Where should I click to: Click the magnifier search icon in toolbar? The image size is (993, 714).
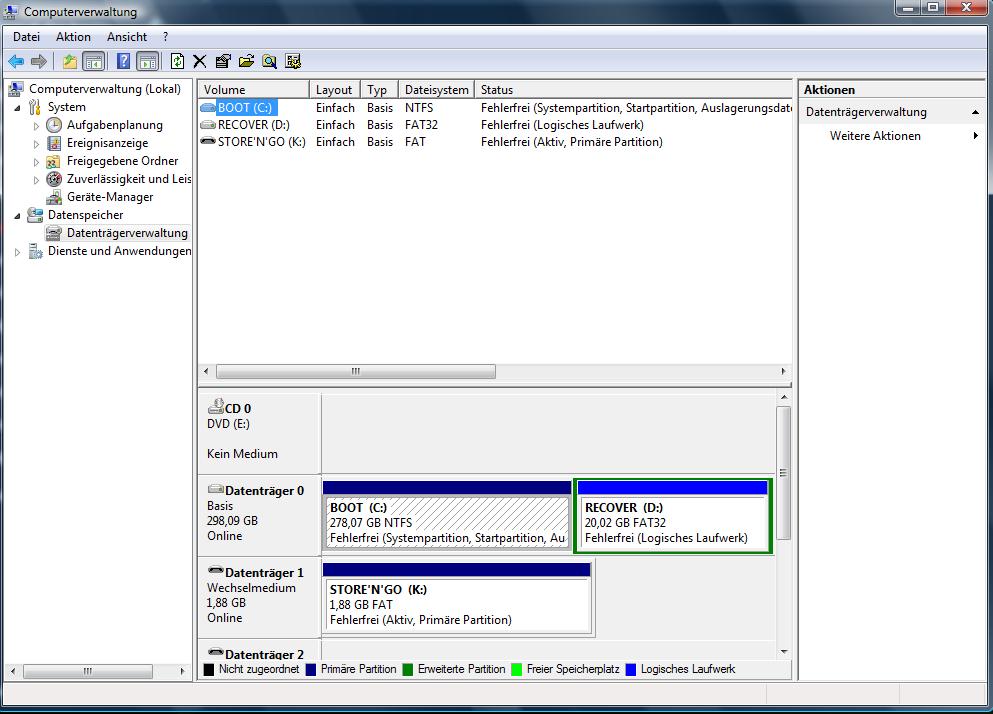pos(269,61)
